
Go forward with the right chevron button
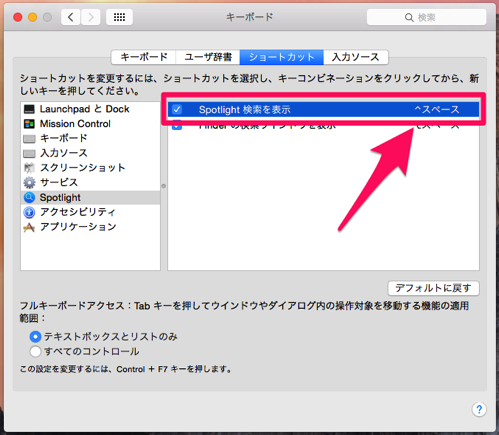point(90,17)
